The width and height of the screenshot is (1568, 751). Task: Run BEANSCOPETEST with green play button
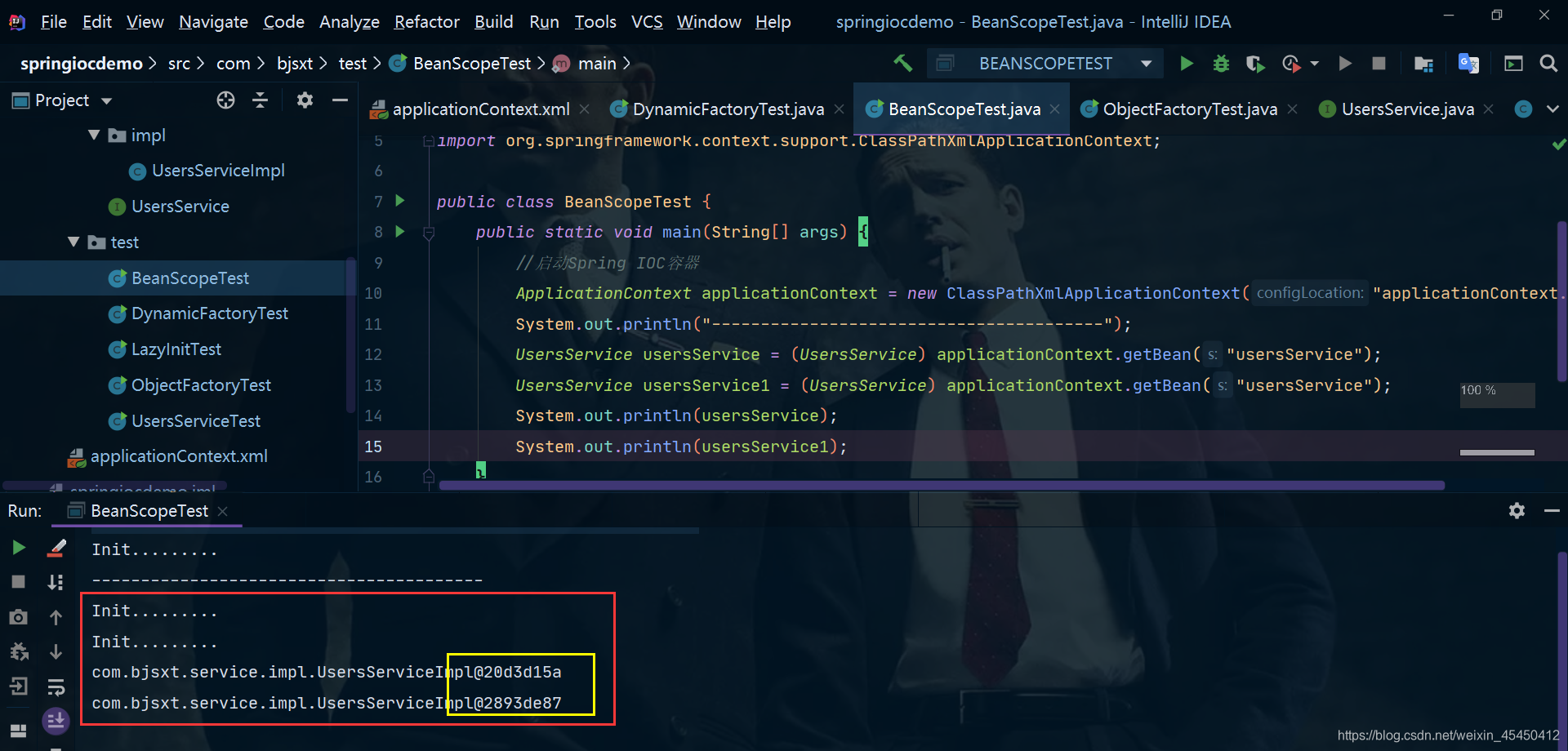(x=1187, y=63)
